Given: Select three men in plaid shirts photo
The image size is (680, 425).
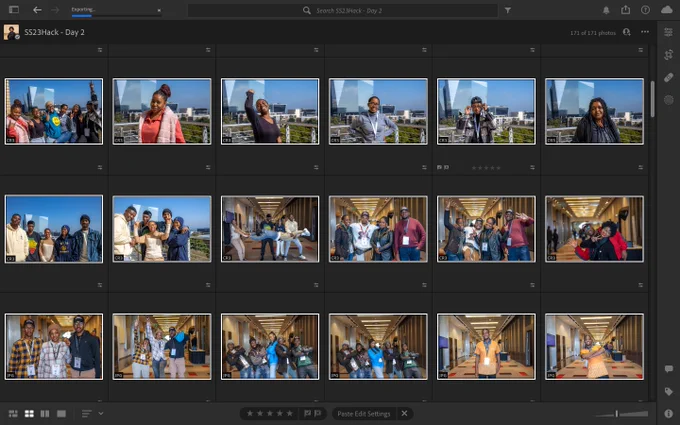Looking at the screenshot, I should pyautogui.click(x=54, y=347).
